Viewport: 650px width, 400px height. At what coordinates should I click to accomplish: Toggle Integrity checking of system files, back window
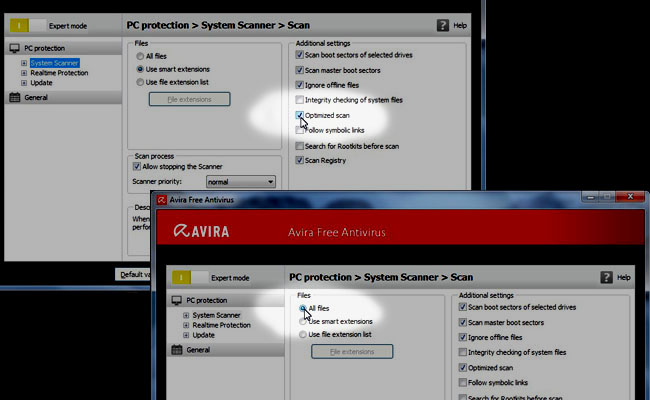click(299, 100)
